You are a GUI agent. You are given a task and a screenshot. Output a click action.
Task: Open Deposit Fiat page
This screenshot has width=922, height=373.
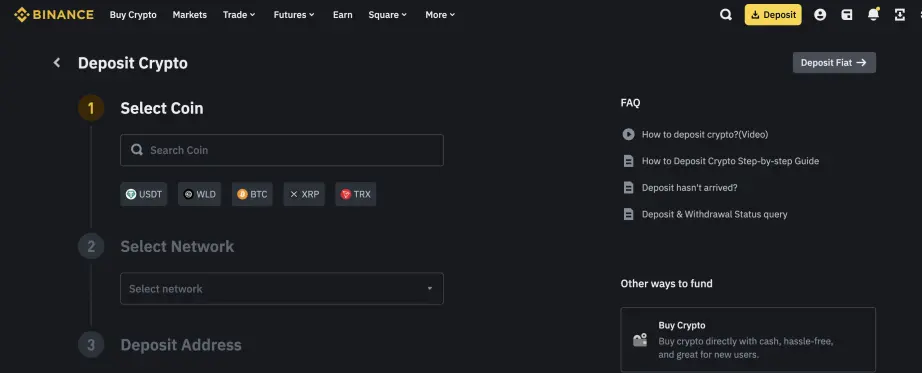[x=834, y=62]
